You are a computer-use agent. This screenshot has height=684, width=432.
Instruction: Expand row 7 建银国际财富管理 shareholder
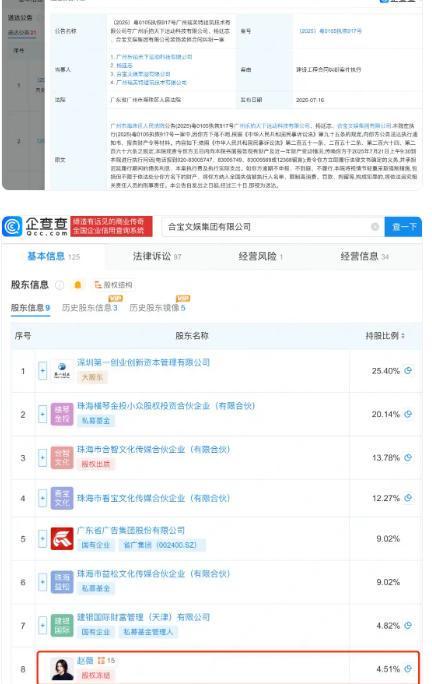click(42, 626)
